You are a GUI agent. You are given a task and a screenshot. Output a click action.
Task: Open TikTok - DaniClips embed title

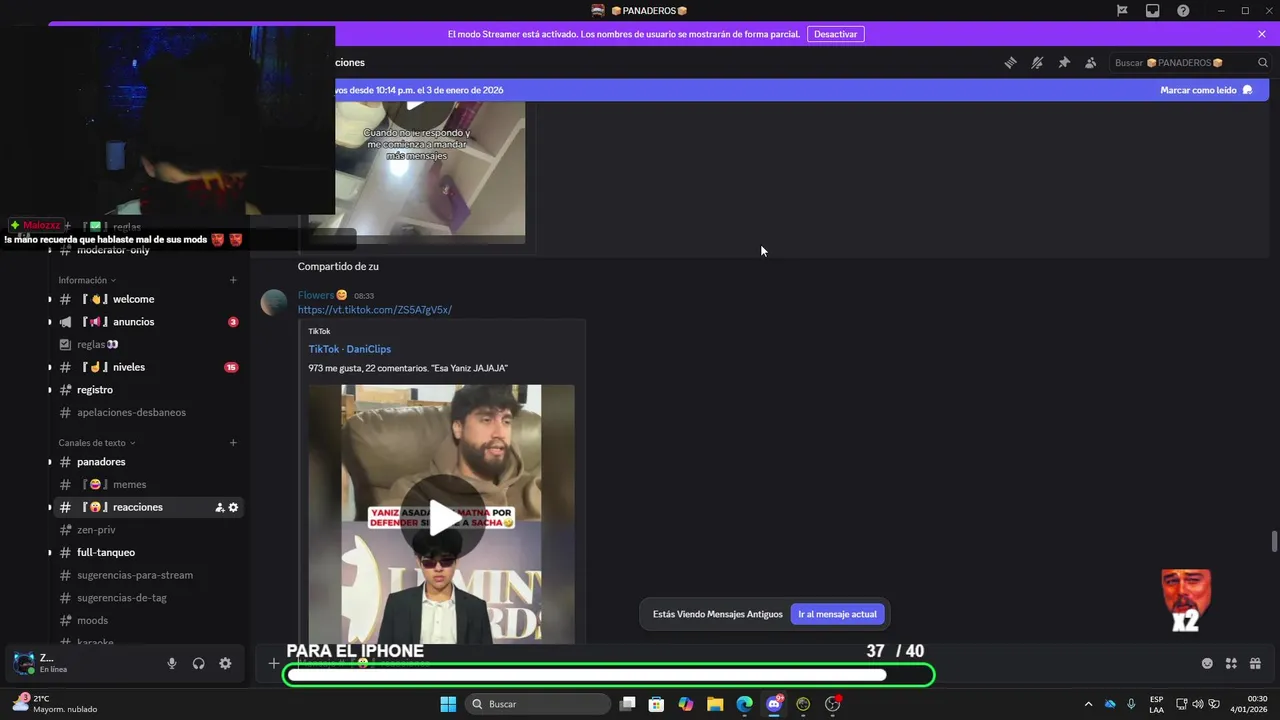pyautogui.click(x=350, y=349)
